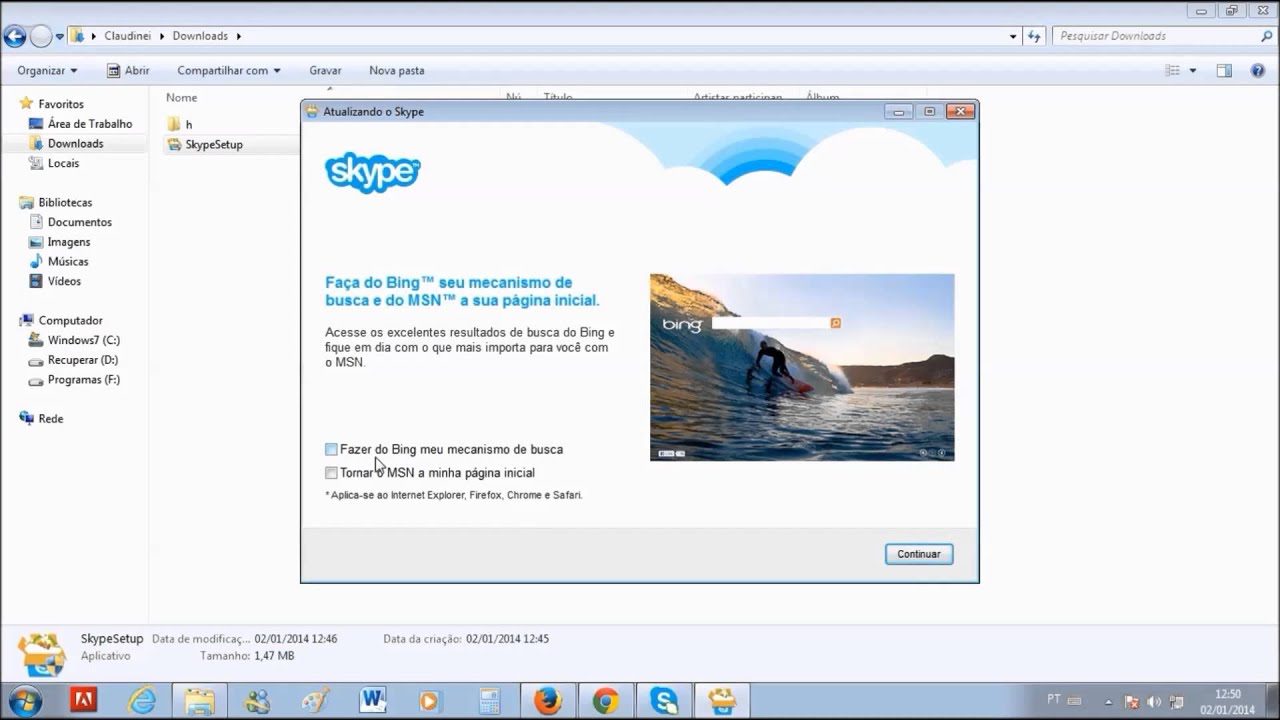Open the address bar history dropdown

pyautogui.click(x=1013, y=36)
